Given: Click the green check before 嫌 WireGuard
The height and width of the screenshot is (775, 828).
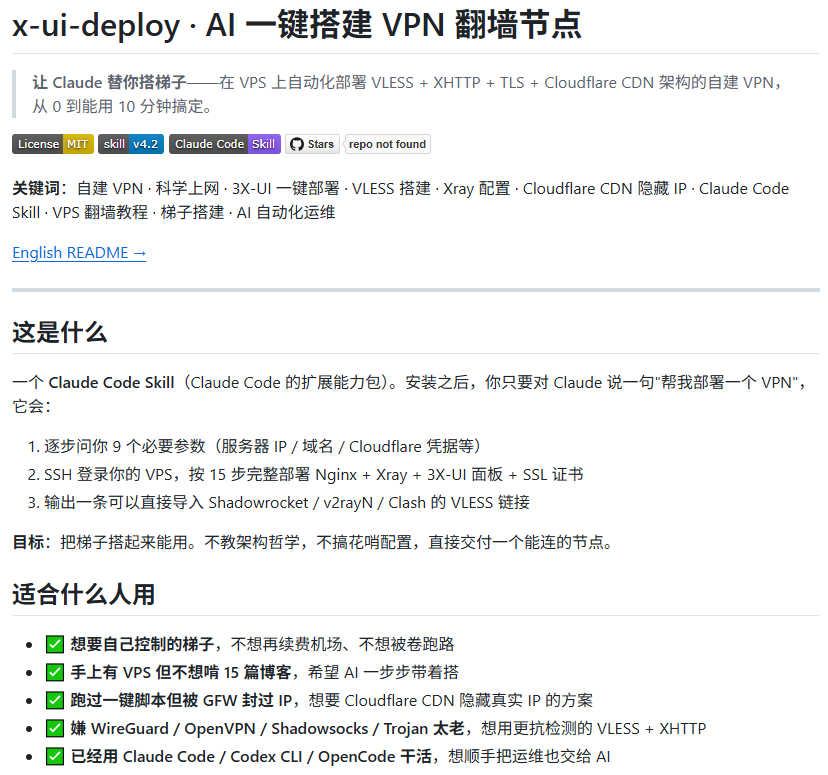Looking at the screenshot, I should tap(55, 728).
